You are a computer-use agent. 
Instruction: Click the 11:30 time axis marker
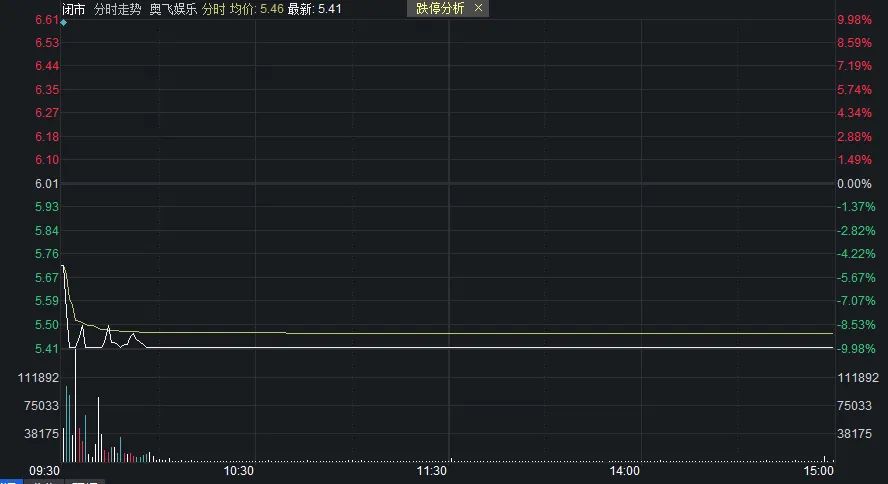point(431,470)
